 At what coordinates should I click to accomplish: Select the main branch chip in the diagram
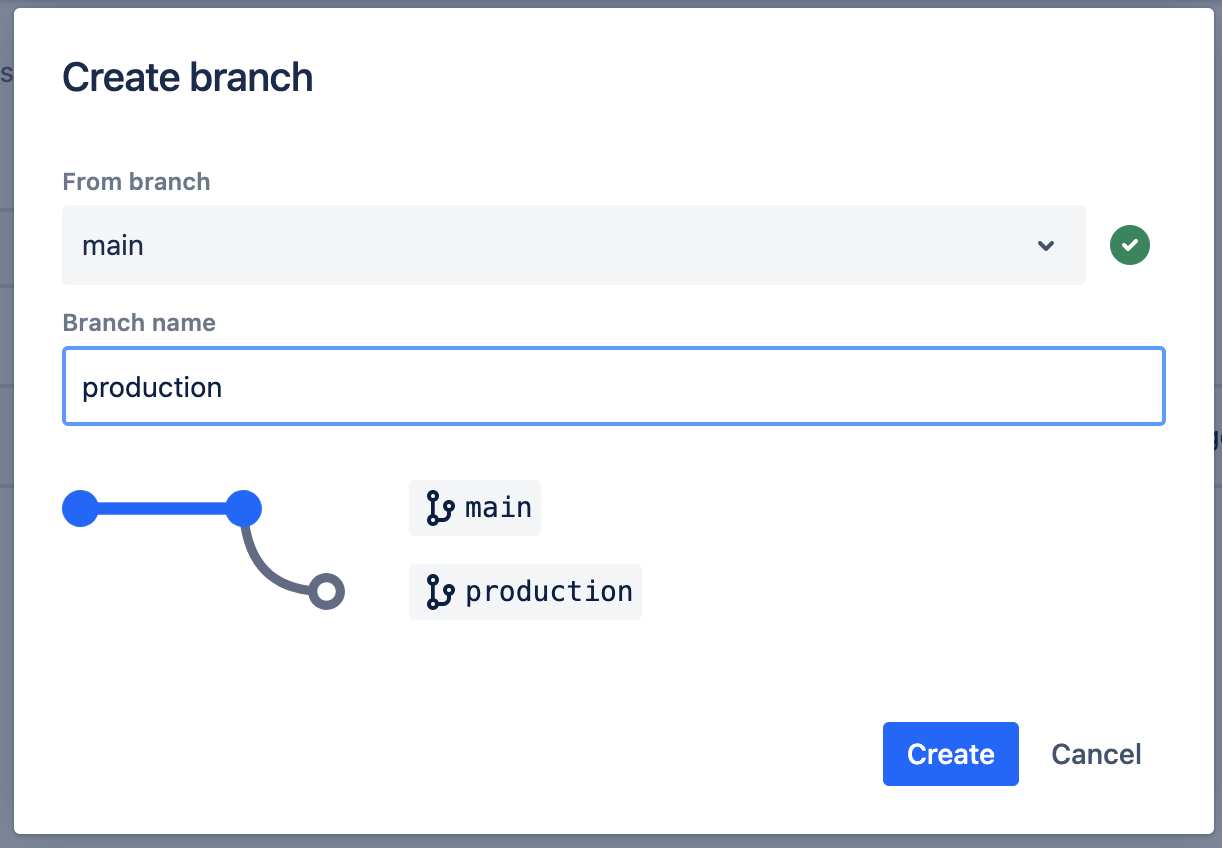tap(475, 508)
